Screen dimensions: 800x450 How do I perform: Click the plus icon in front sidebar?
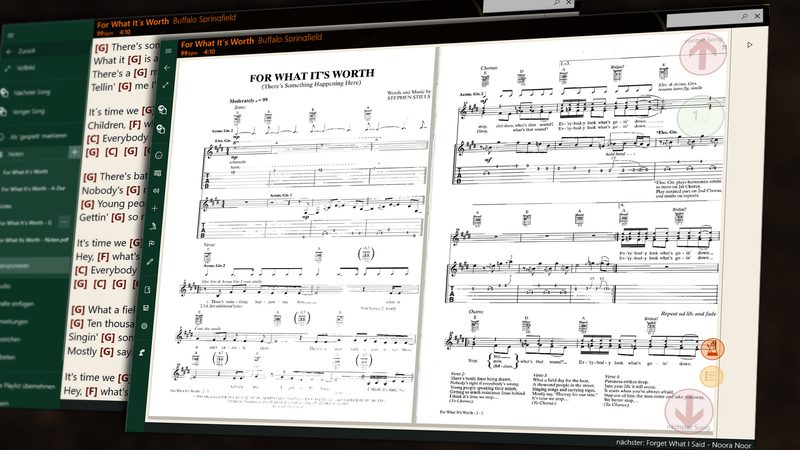pyautogui.click(x=155, y=208)
